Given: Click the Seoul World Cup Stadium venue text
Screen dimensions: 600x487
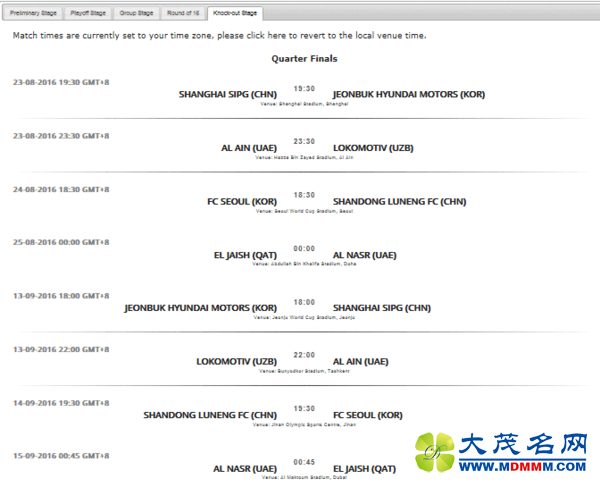Looking at the screenshot, I should coord(304,211).
